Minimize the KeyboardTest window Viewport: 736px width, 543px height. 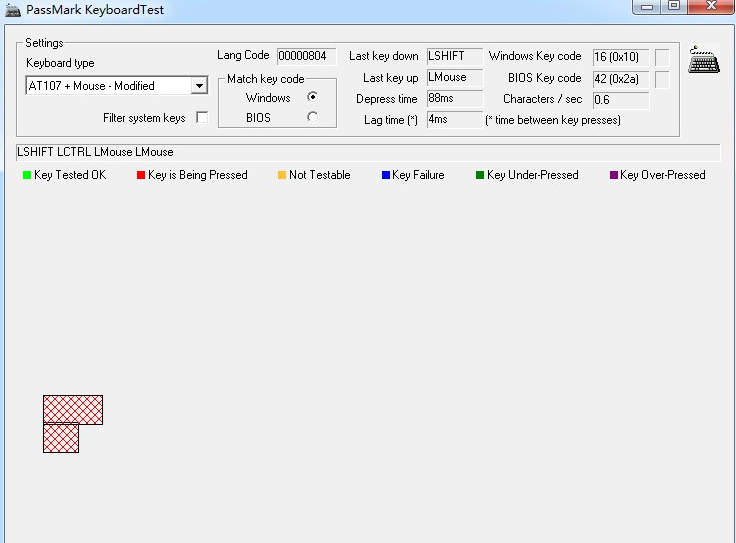(x=647, y=7)
